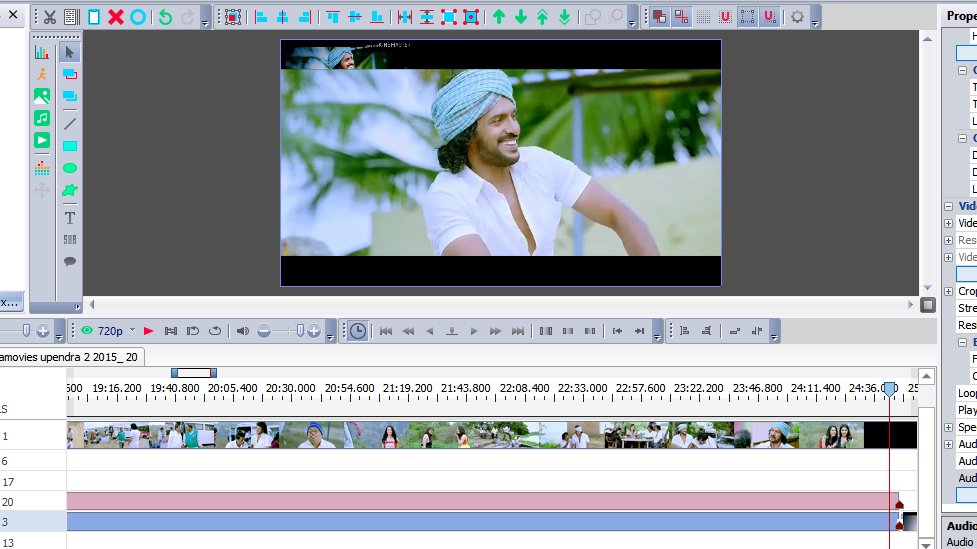Select the Ellipse shape tool
Viewport: 977px width, 549px height.
tap(70, 168)
